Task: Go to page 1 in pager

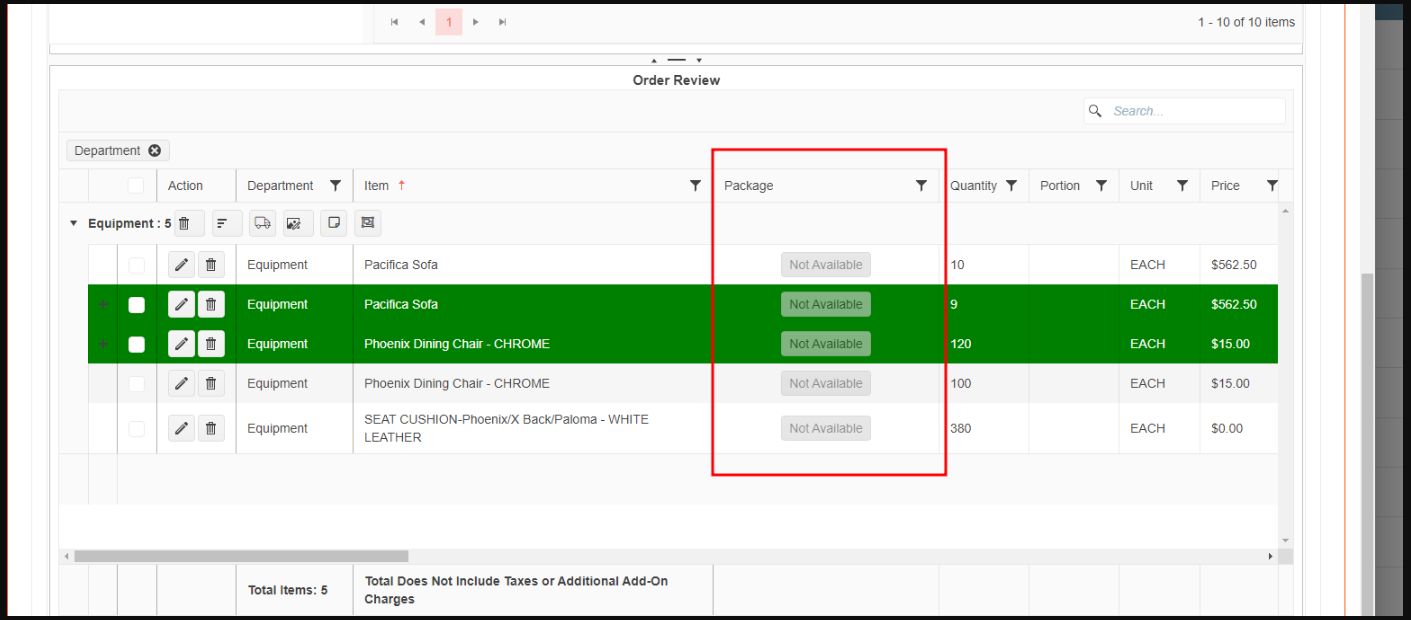Action: [x=449, y=22]
